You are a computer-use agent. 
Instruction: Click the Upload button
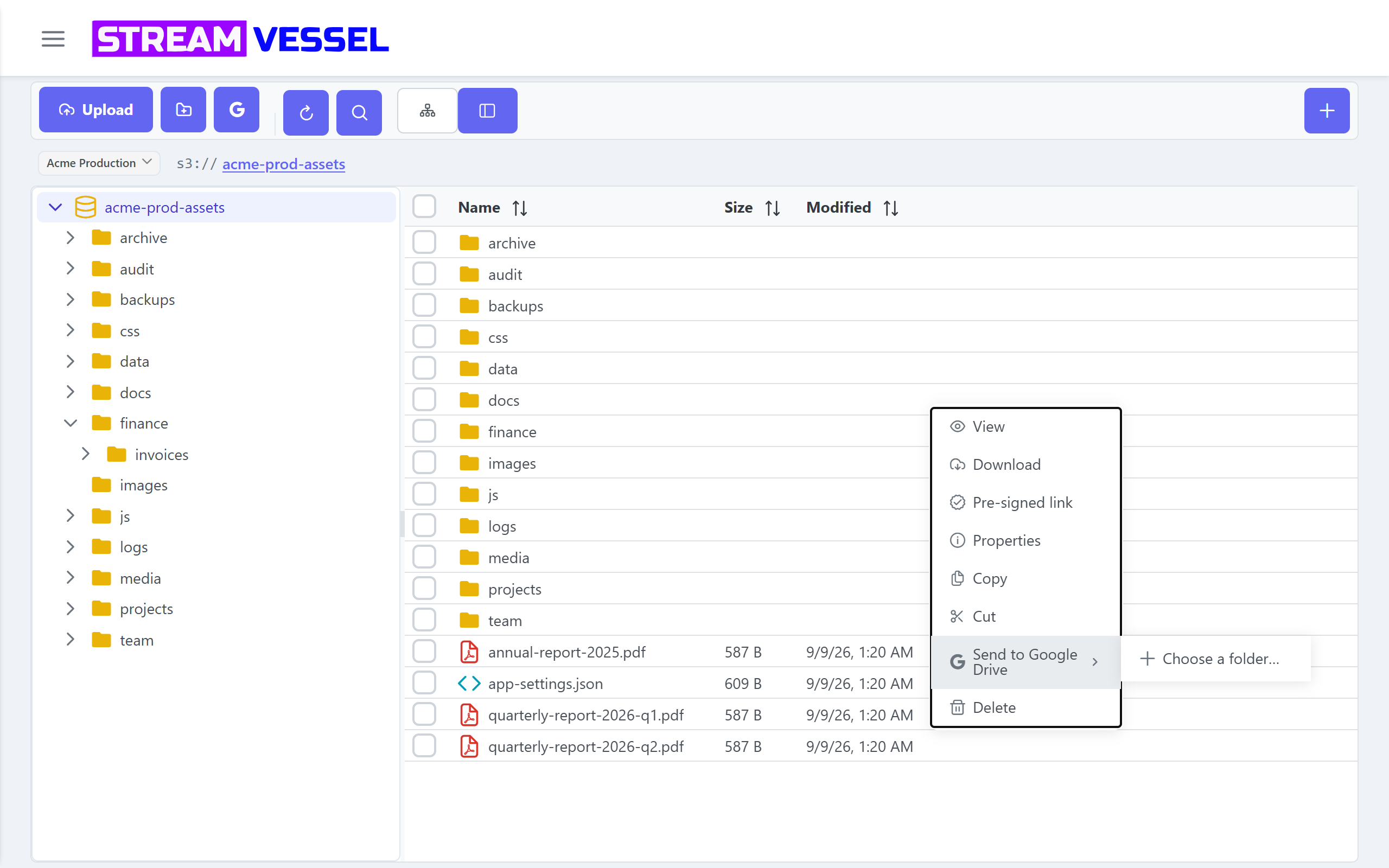(96, 110)
